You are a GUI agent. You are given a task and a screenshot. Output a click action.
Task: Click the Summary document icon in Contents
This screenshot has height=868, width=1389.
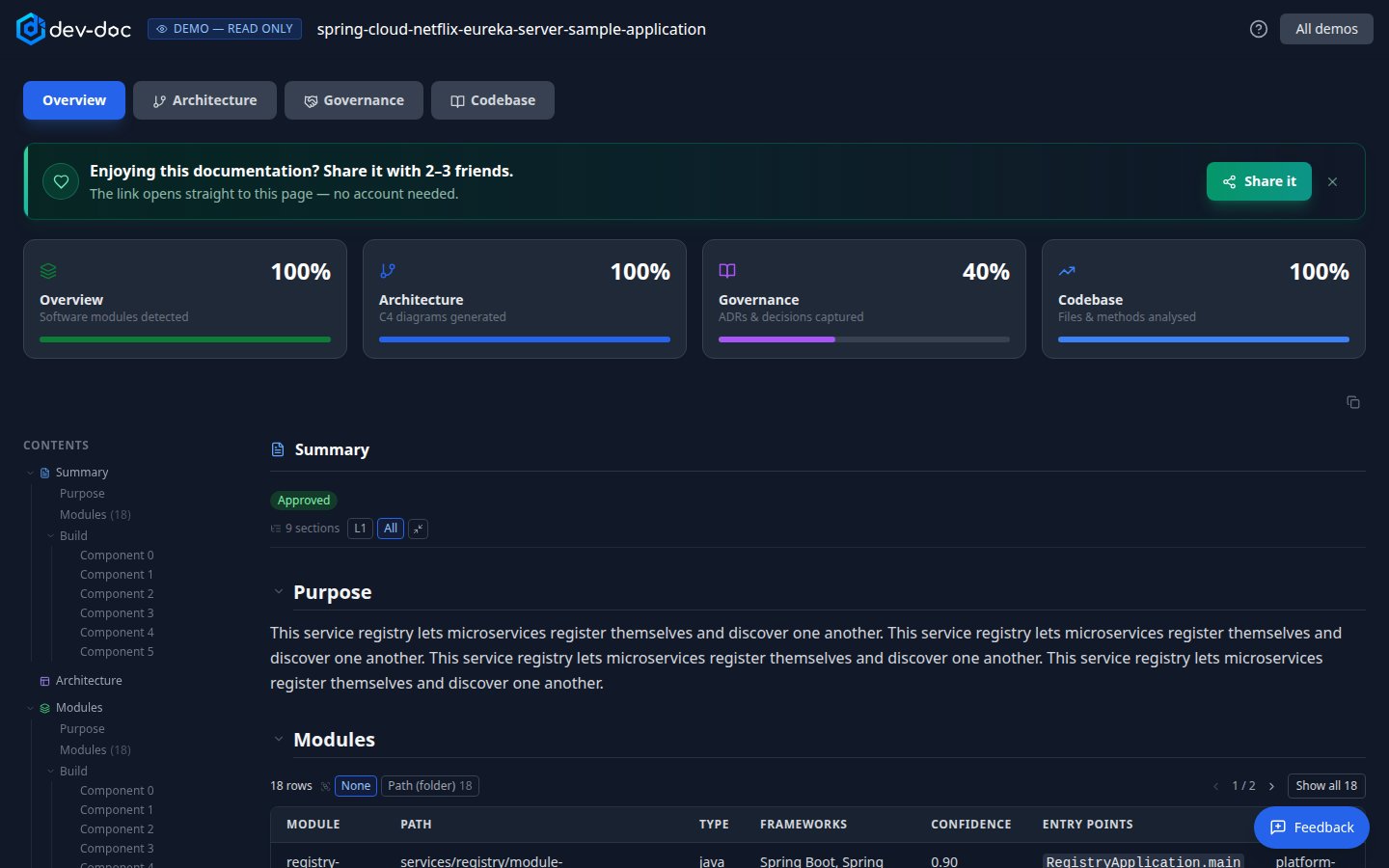pos(44,473)
